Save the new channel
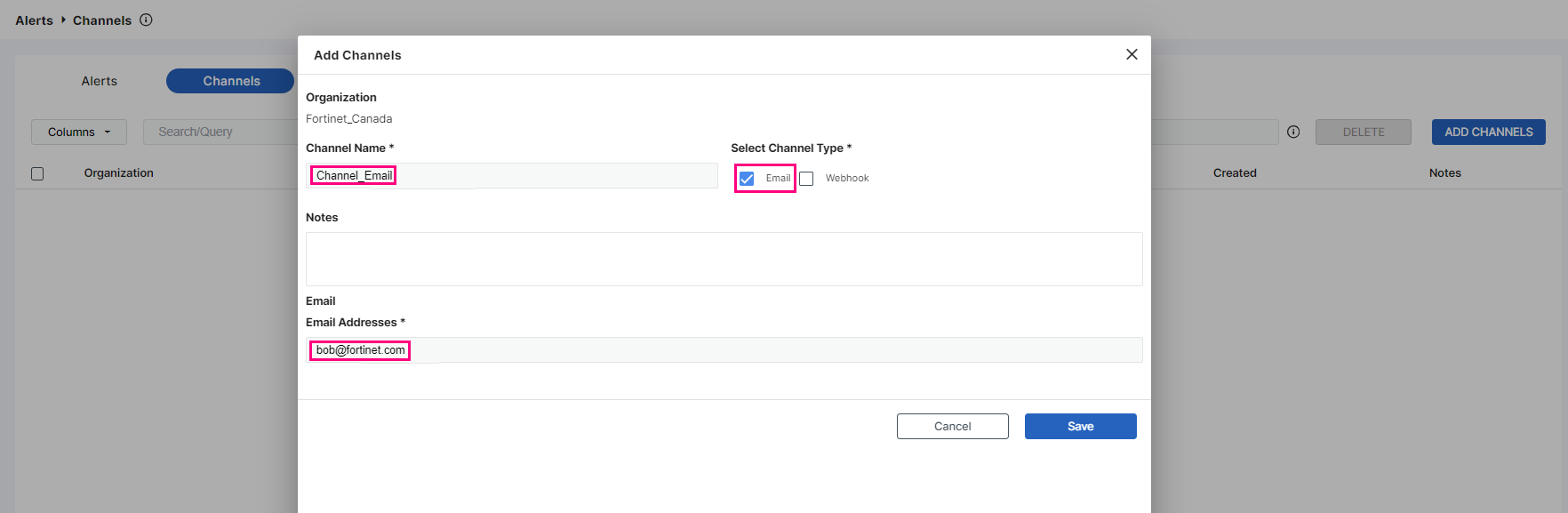Screen dimensions: 1568x513 [1080, 426]
